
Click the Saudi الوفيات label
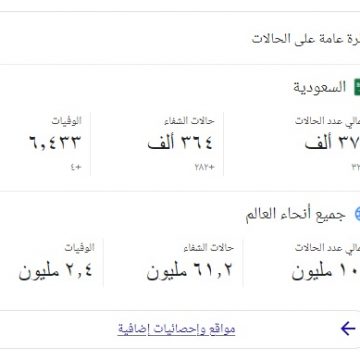pyautogui.click(x=66, y=121)
